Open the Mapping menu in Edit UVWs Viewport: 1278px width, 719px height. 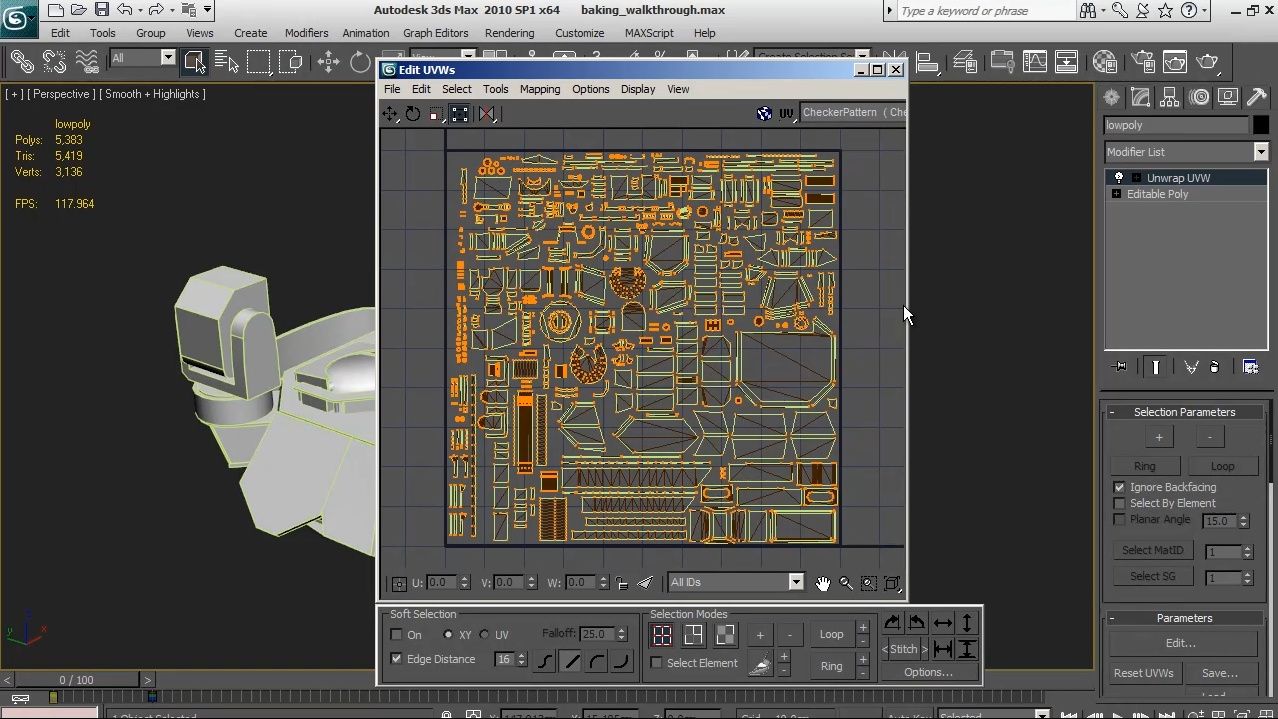539,89
